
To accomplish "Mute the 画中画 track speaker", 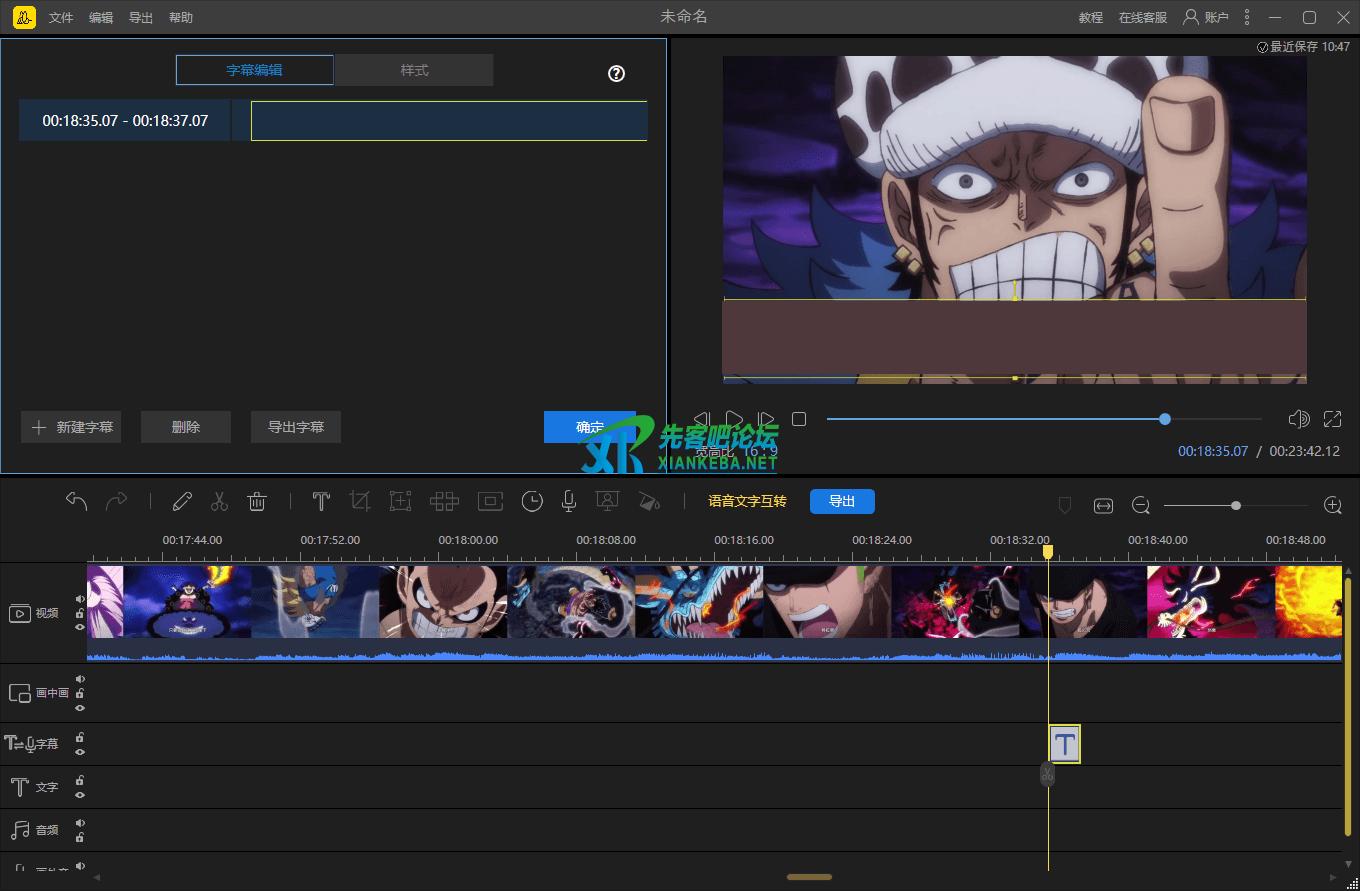I will [80, 679].
